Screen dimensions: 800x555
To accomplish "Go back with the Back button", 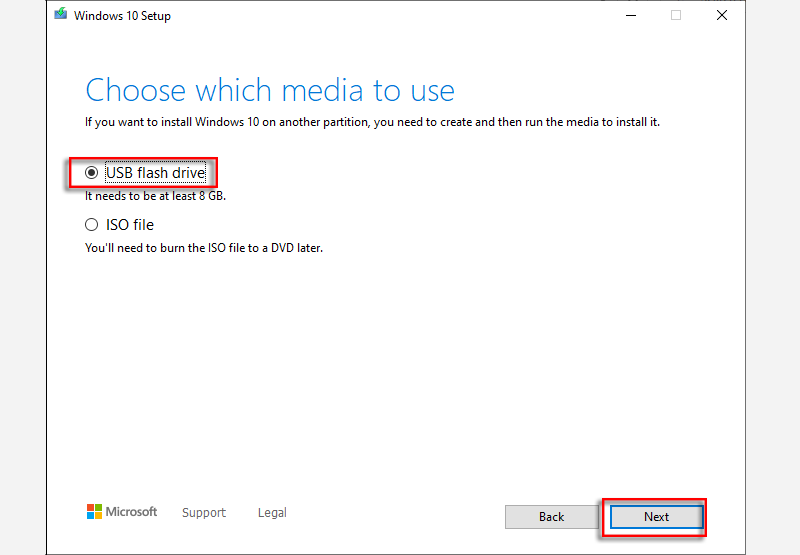I will point(551,517).
